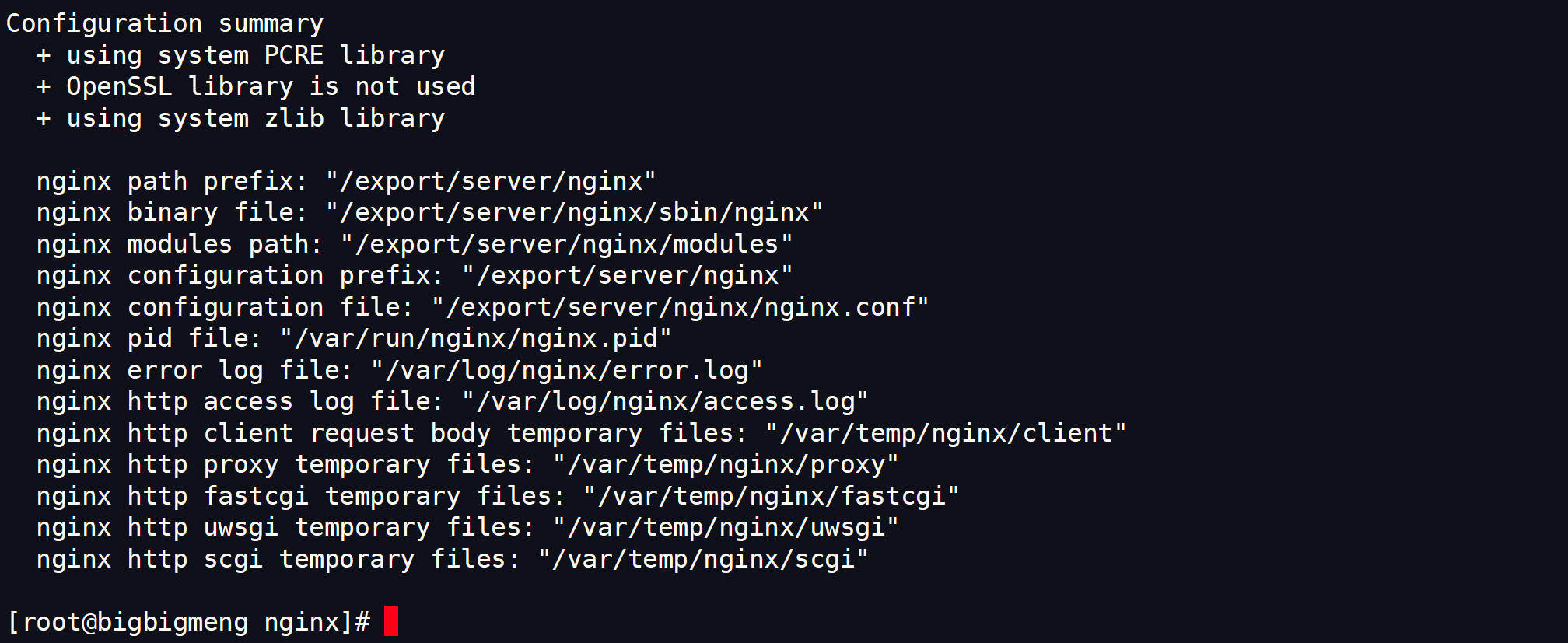The width and height of the screenshot is (1568, 643).
Task: Click the nginx.pid file path
Action: point(475,338)
